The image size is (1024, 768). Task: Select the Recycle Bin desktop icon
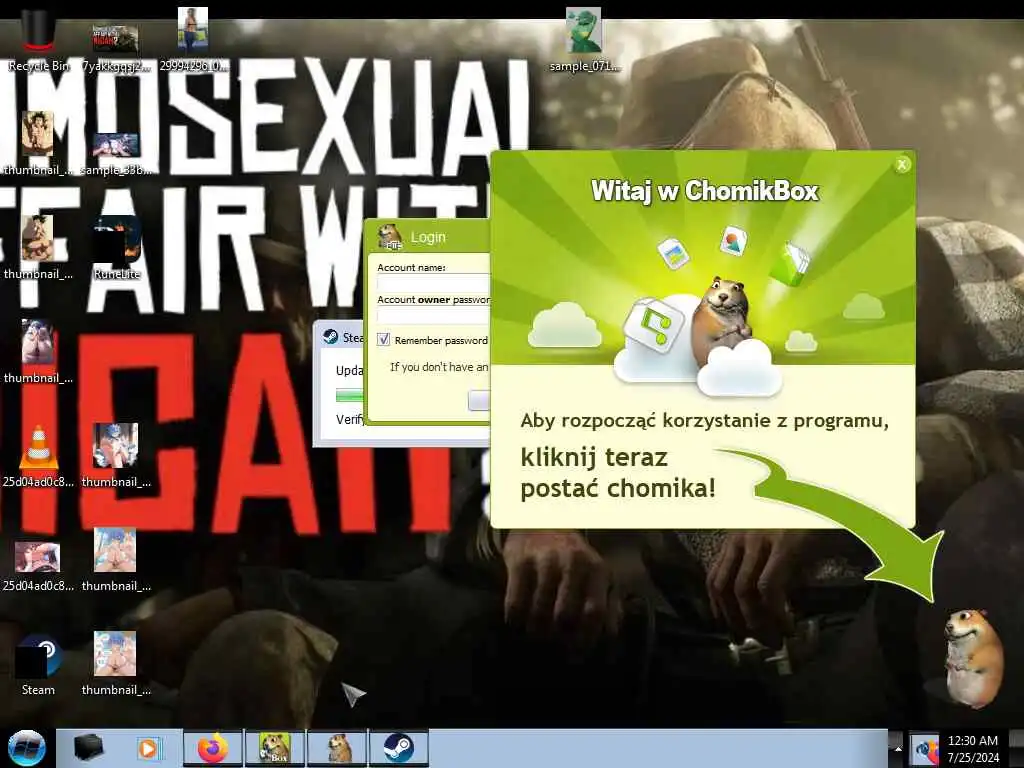click(38, 39)
